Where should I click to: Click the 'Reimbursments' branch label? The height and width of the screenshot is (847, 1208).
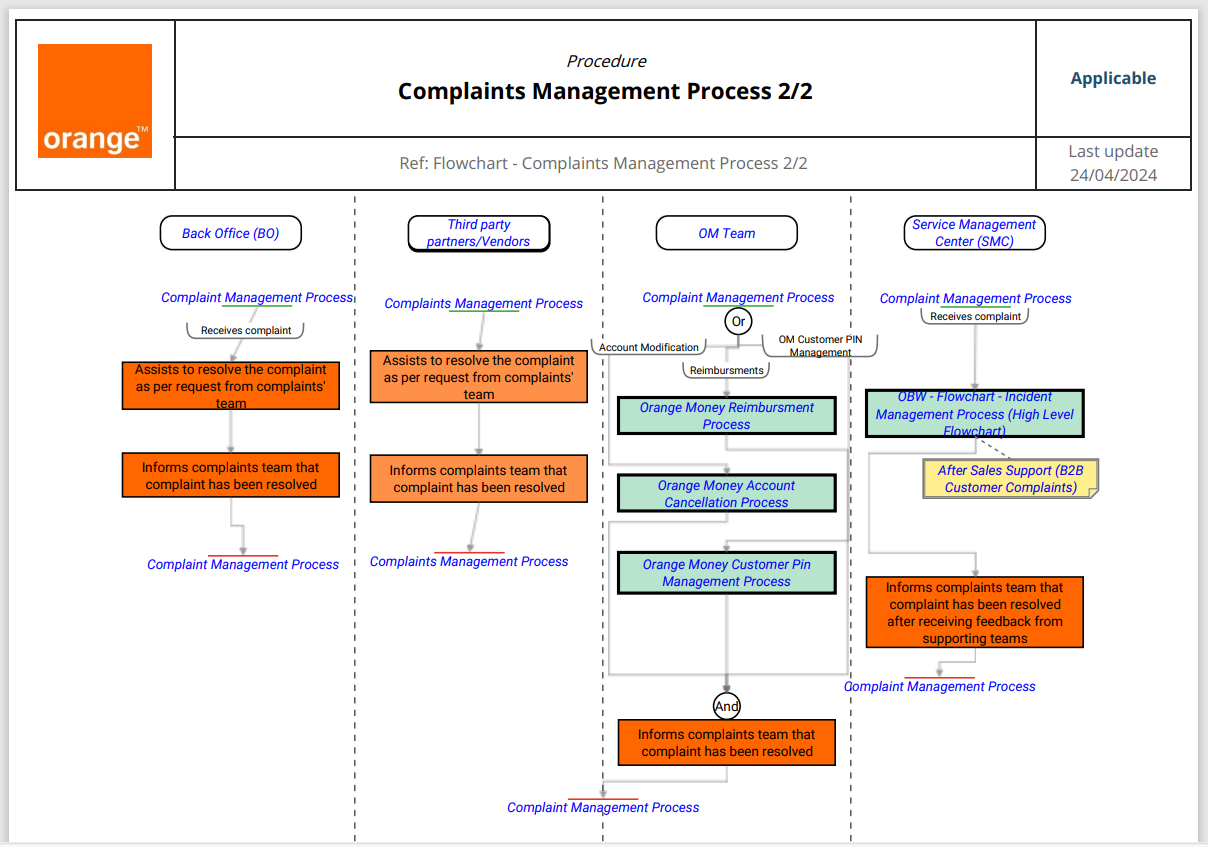pos(727,370)
